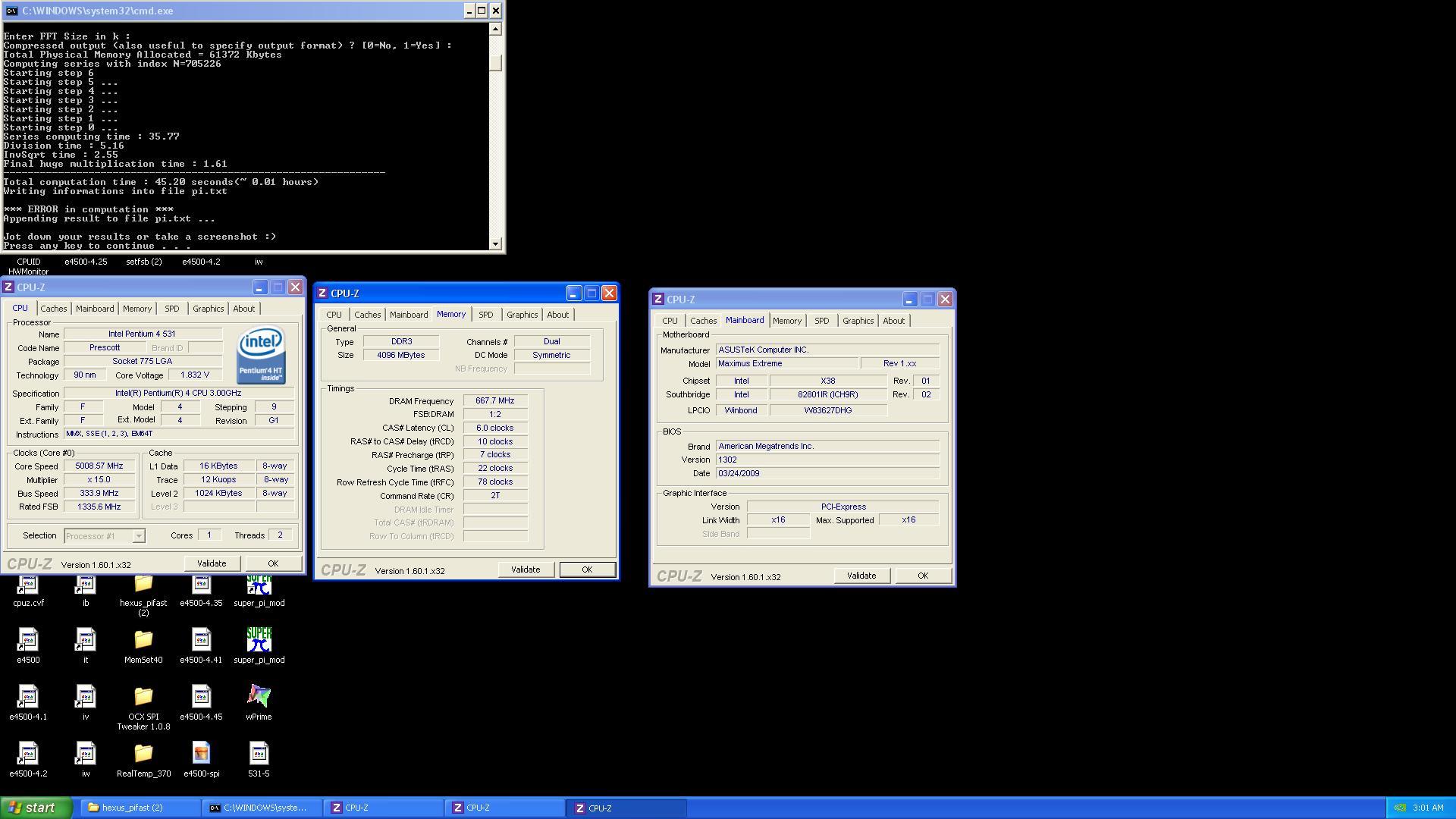1456x819 pixels.
Task: Open Caches tab in the Mainboard CPU-Z window
Action: [703, 321]
